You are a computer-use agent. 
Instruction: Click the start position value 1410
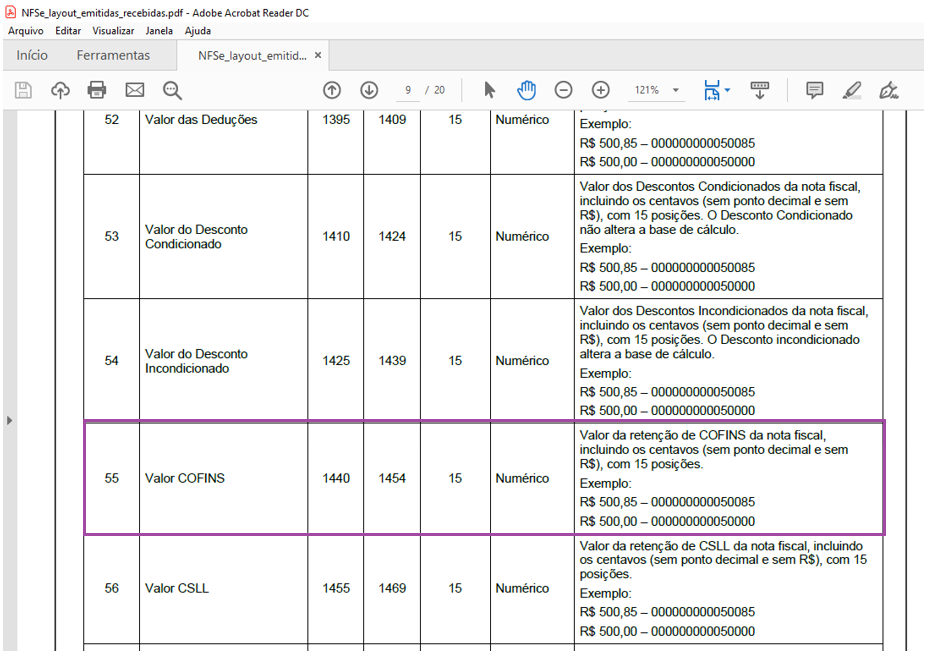[x=336, y=237]
